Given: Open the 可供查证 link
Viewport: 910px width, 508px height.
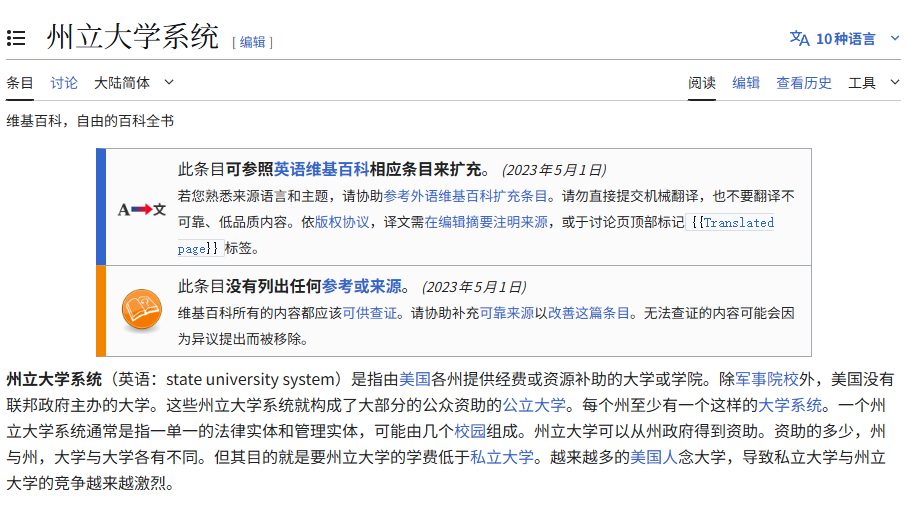Looking at the screenshot, I should [x=370, y=314].
